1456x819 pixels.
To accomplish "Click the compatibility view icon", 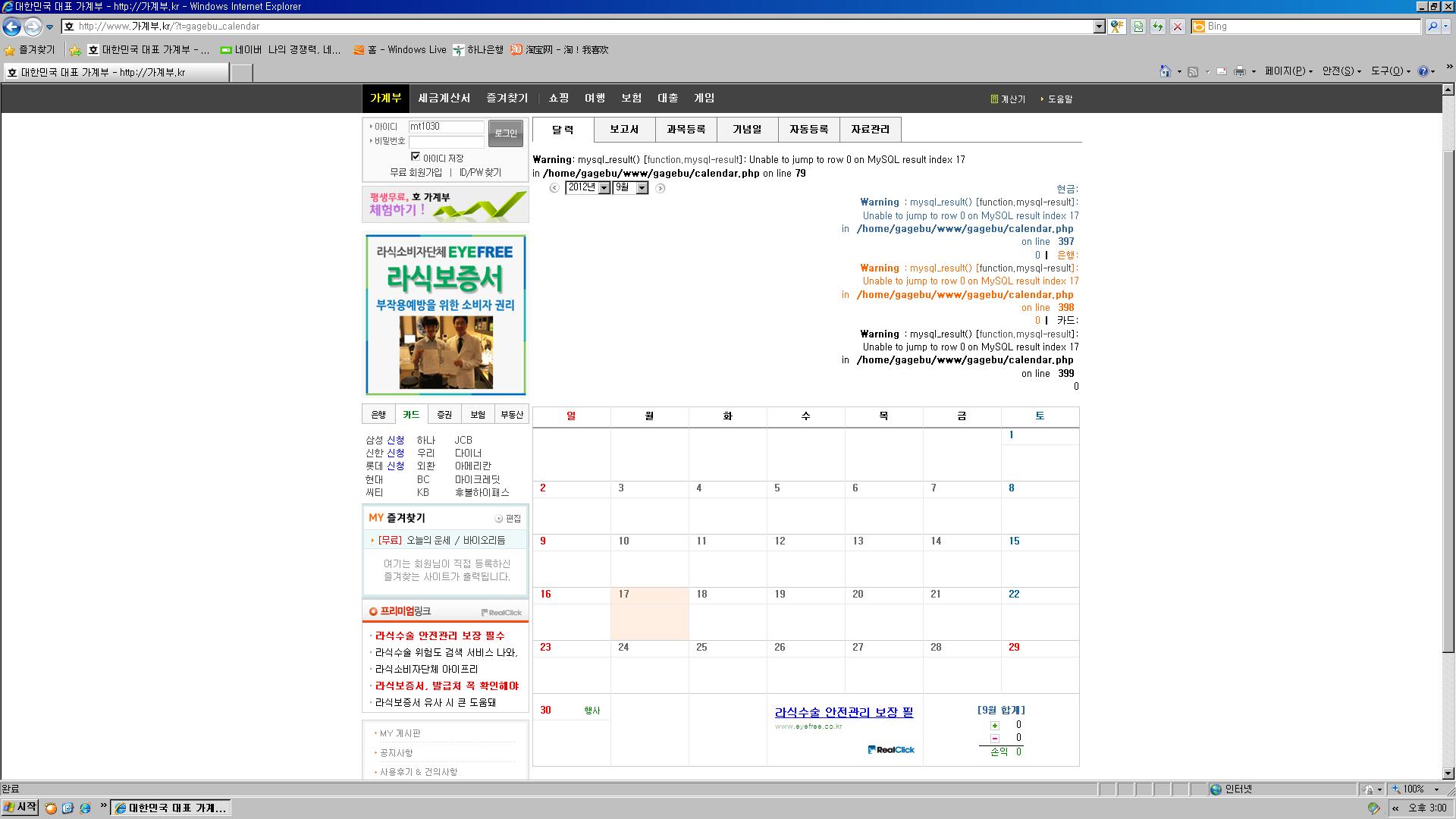I will (x=1138, y=27).
